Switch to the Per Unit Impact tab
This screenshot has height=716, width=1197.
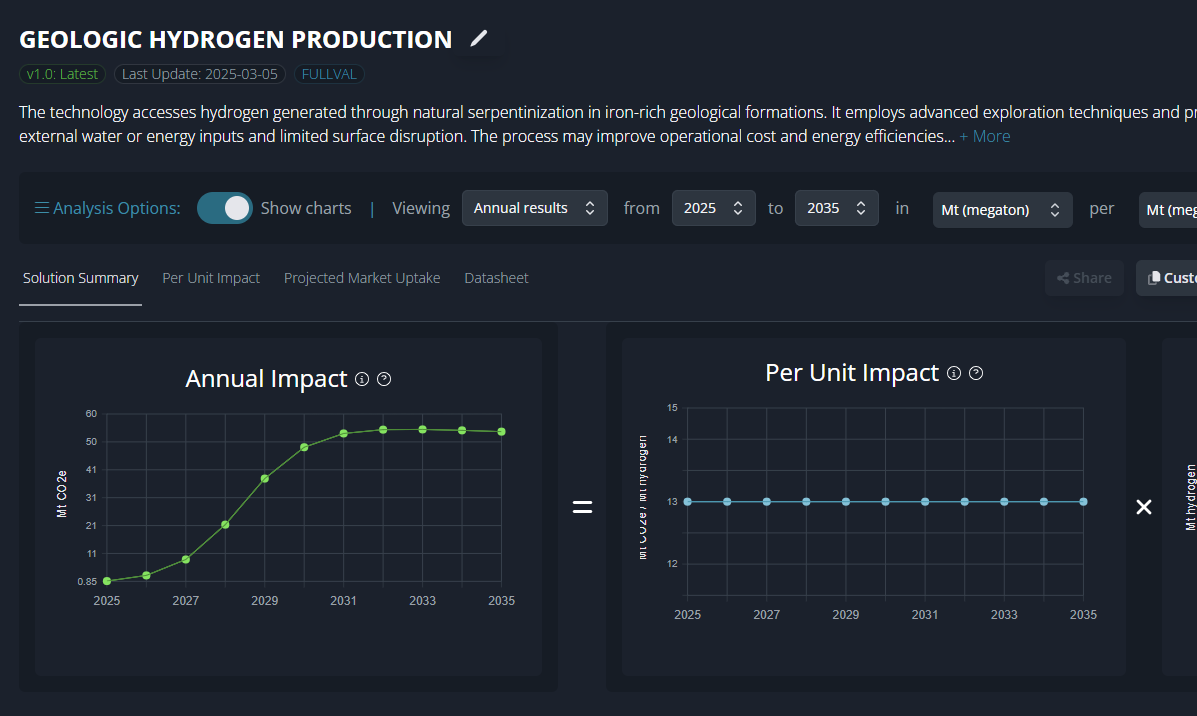click(x=211, y=278)
